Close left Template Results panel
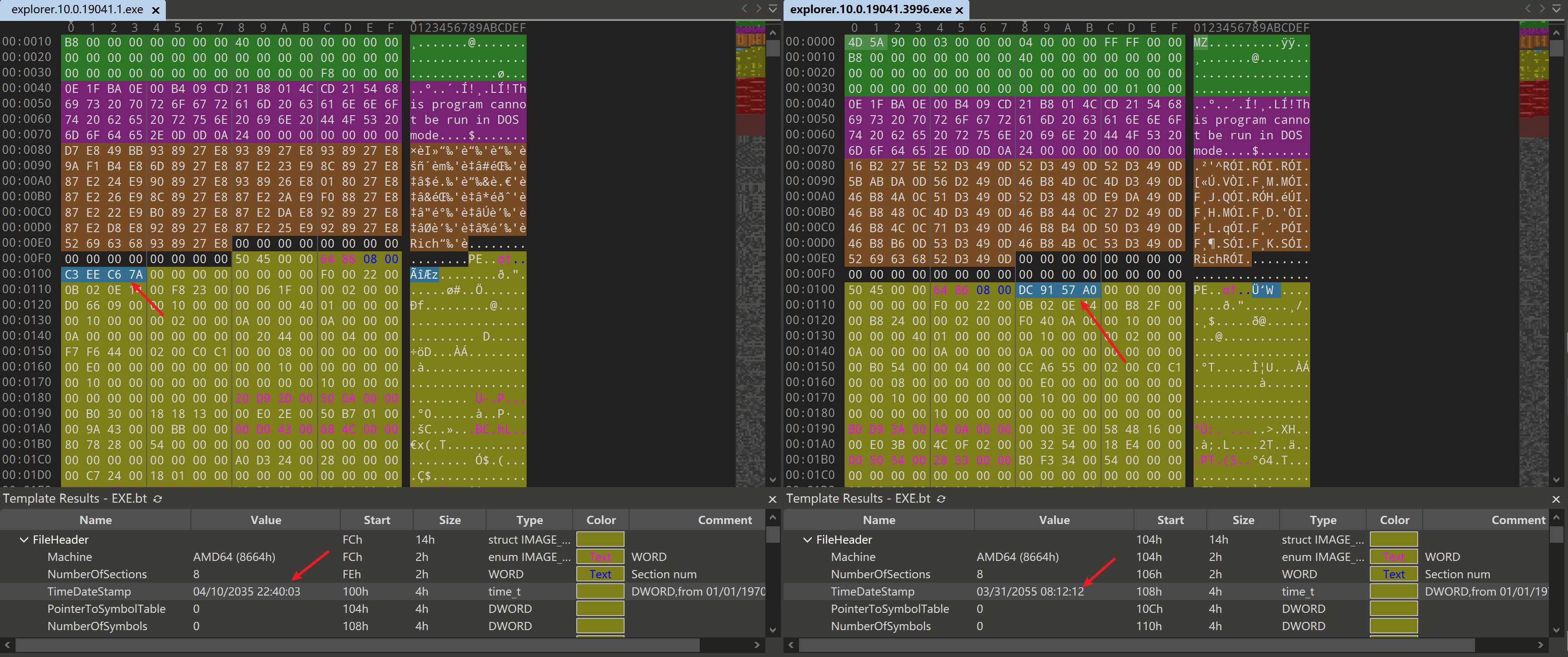1568x657 pixels. click(x=773, y=499)
